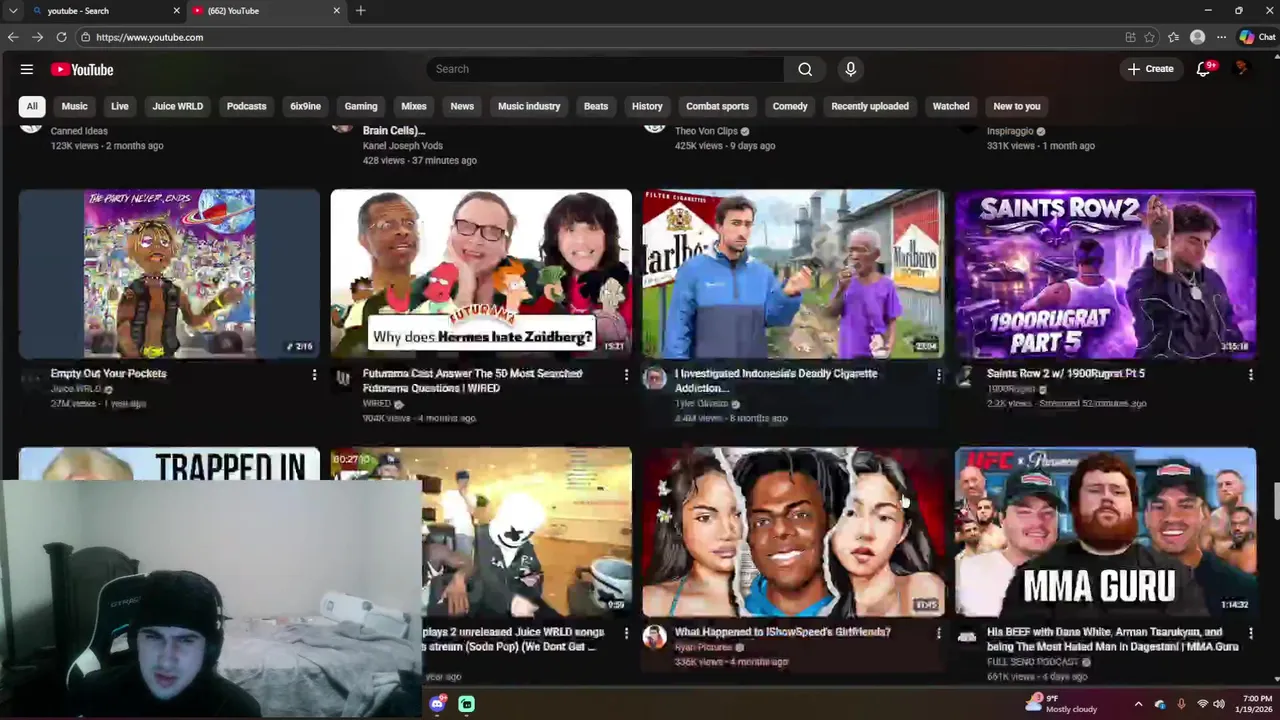This screenshot has width=1280, height=720.
Task: Open browser settings and more menu
Action: (1221, 37)
